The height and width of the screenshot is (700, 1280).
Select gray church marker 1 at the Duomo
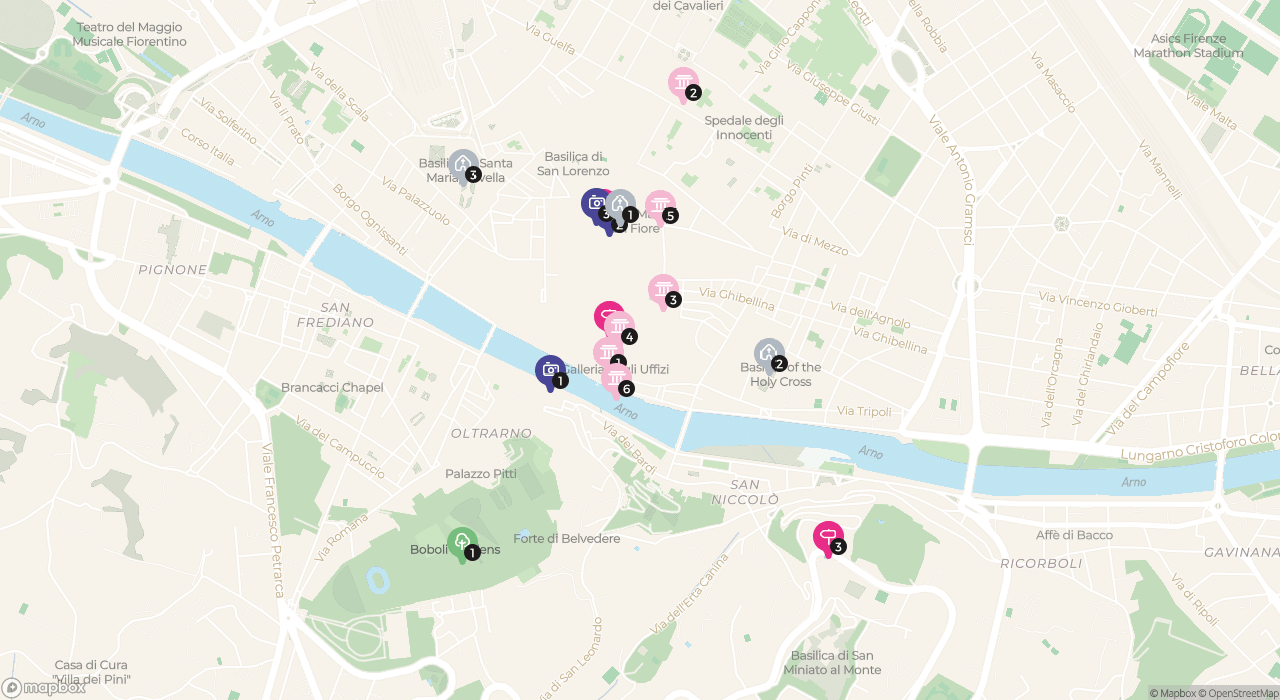click(621, 206)
